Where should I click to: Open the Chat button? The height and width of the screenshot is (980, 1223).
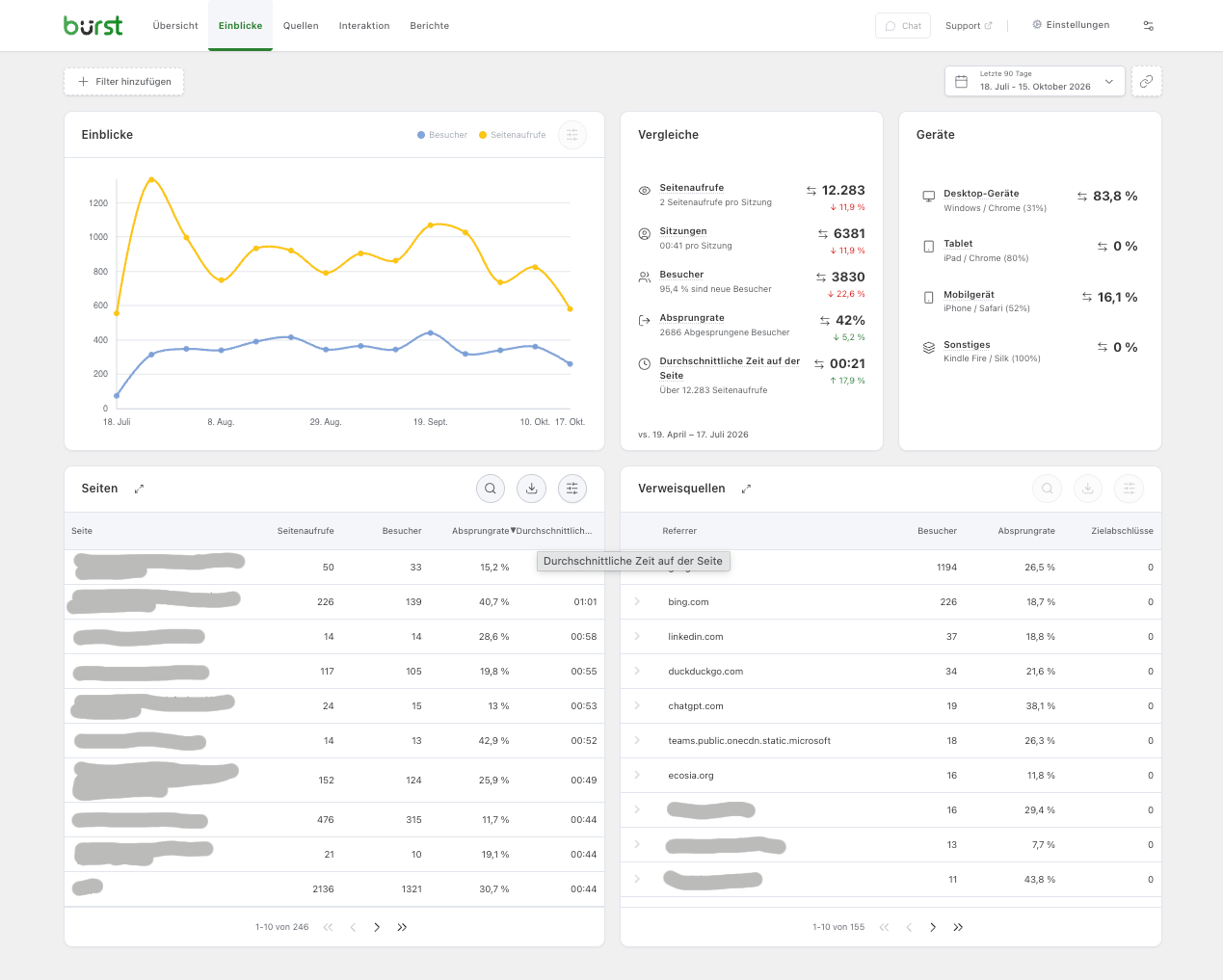903,26
